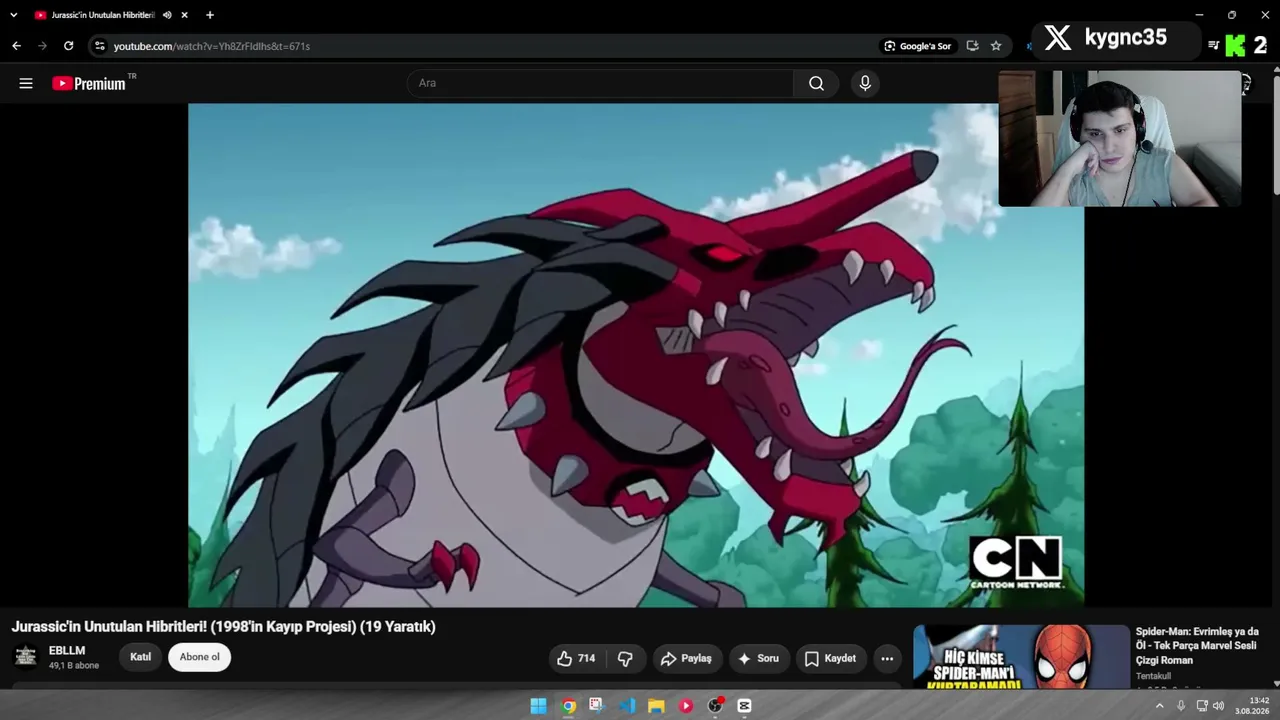Open File Explorer from the taskbar

point(656,706)
